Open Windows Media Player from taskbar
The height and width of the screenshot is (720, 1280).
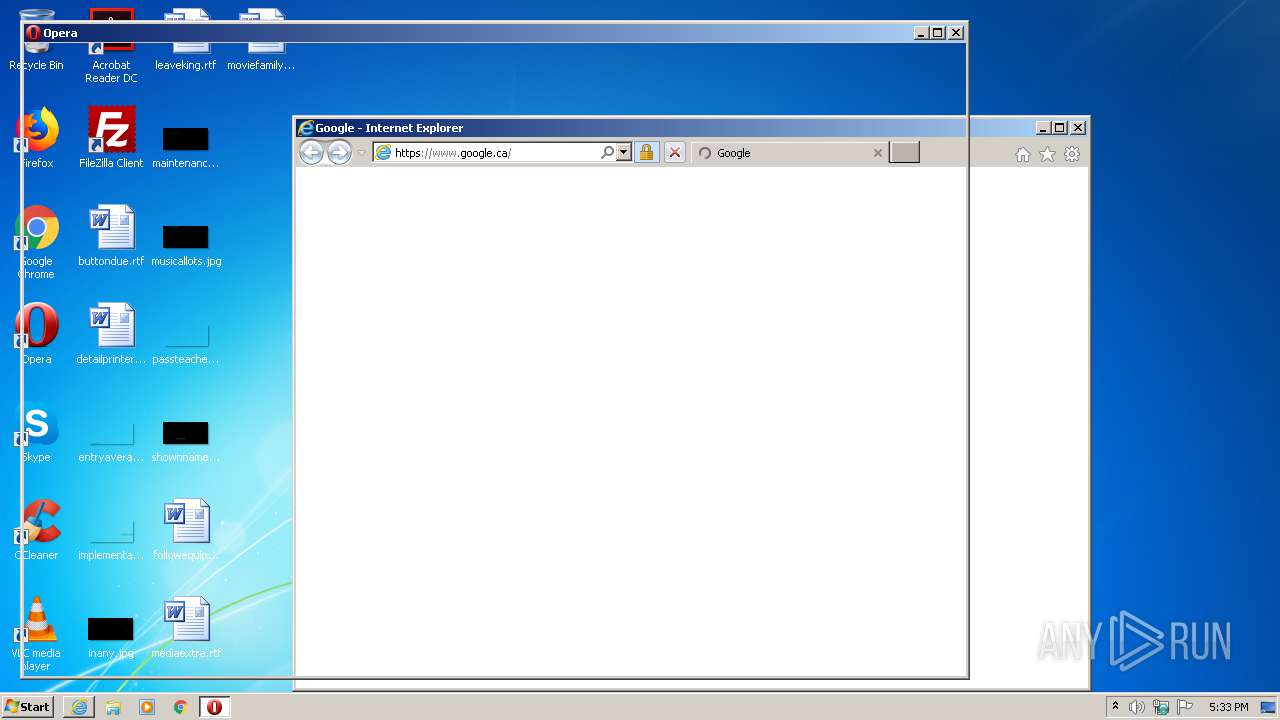click(x=147, y=707)
